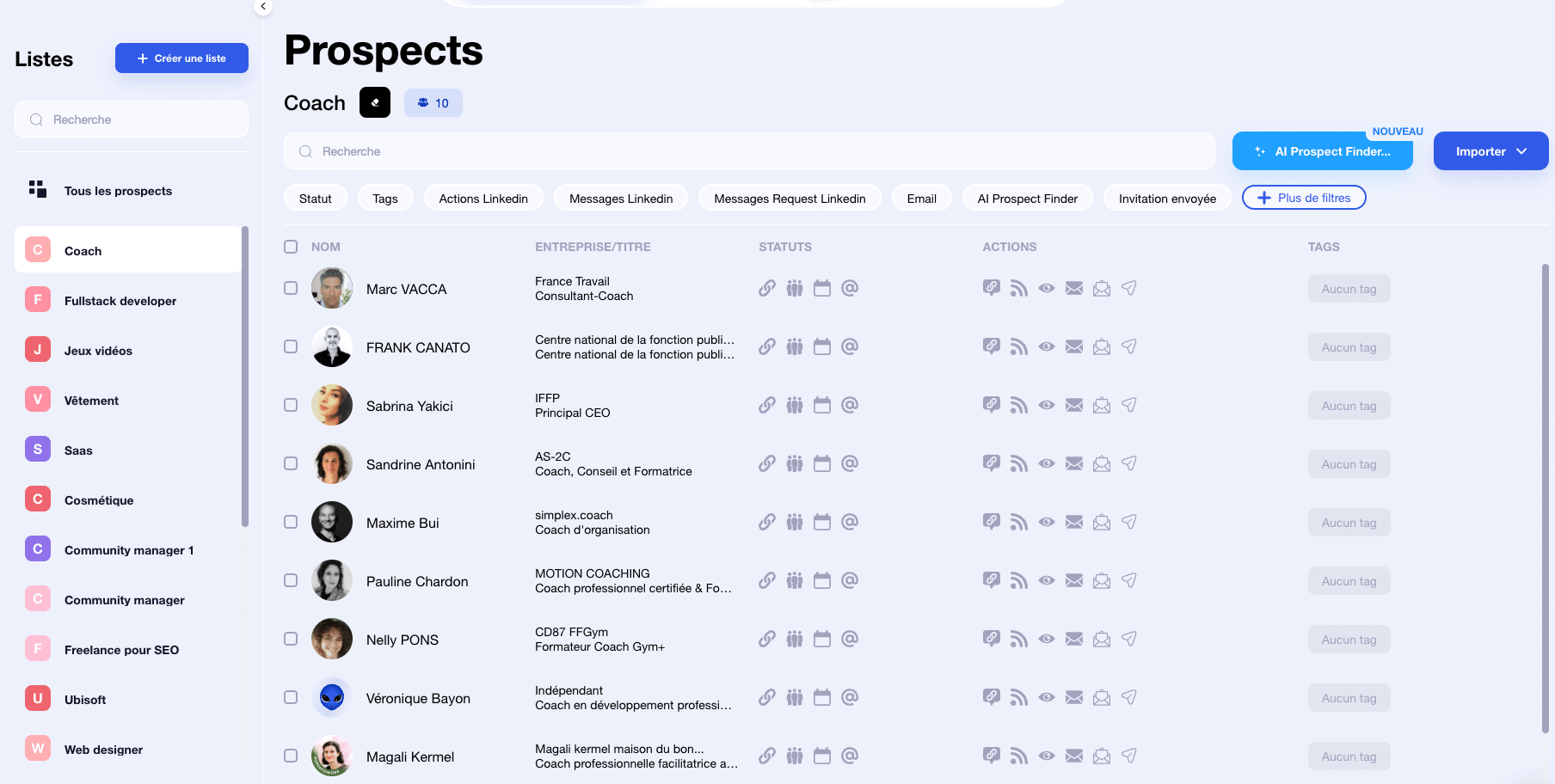Click the @ email status icon for FRANK CANATO
This screenshot has width=1555, height=784.
[x=850, y=347]
